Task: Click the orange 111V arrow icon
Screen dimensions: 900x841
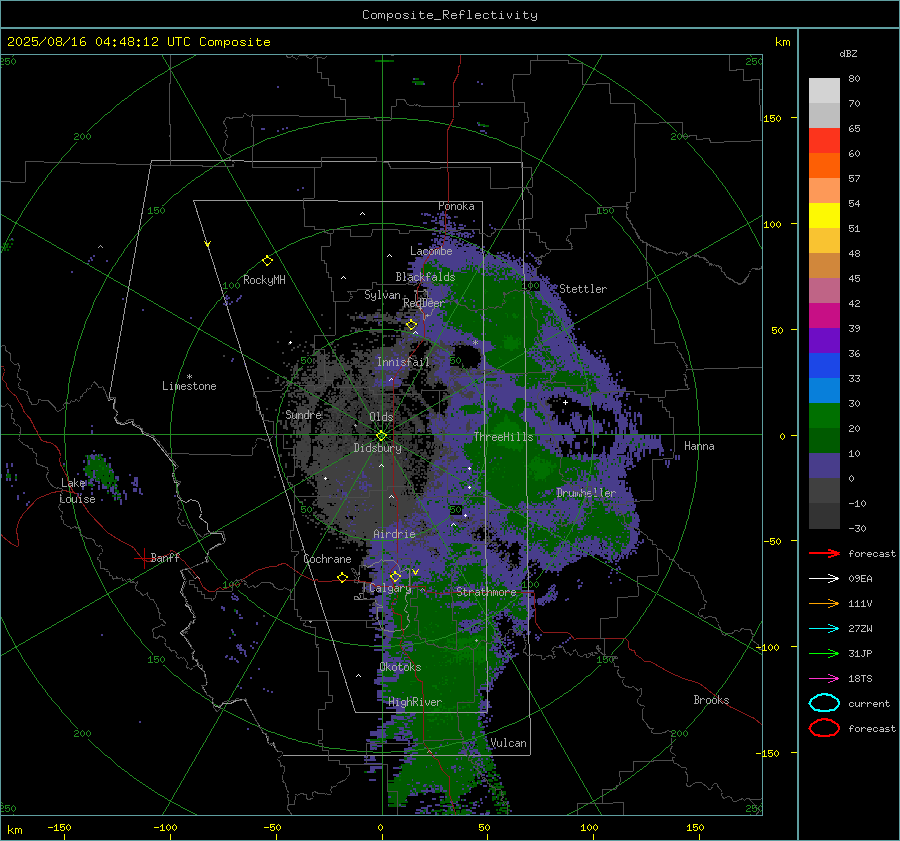Action: (824, 603)
